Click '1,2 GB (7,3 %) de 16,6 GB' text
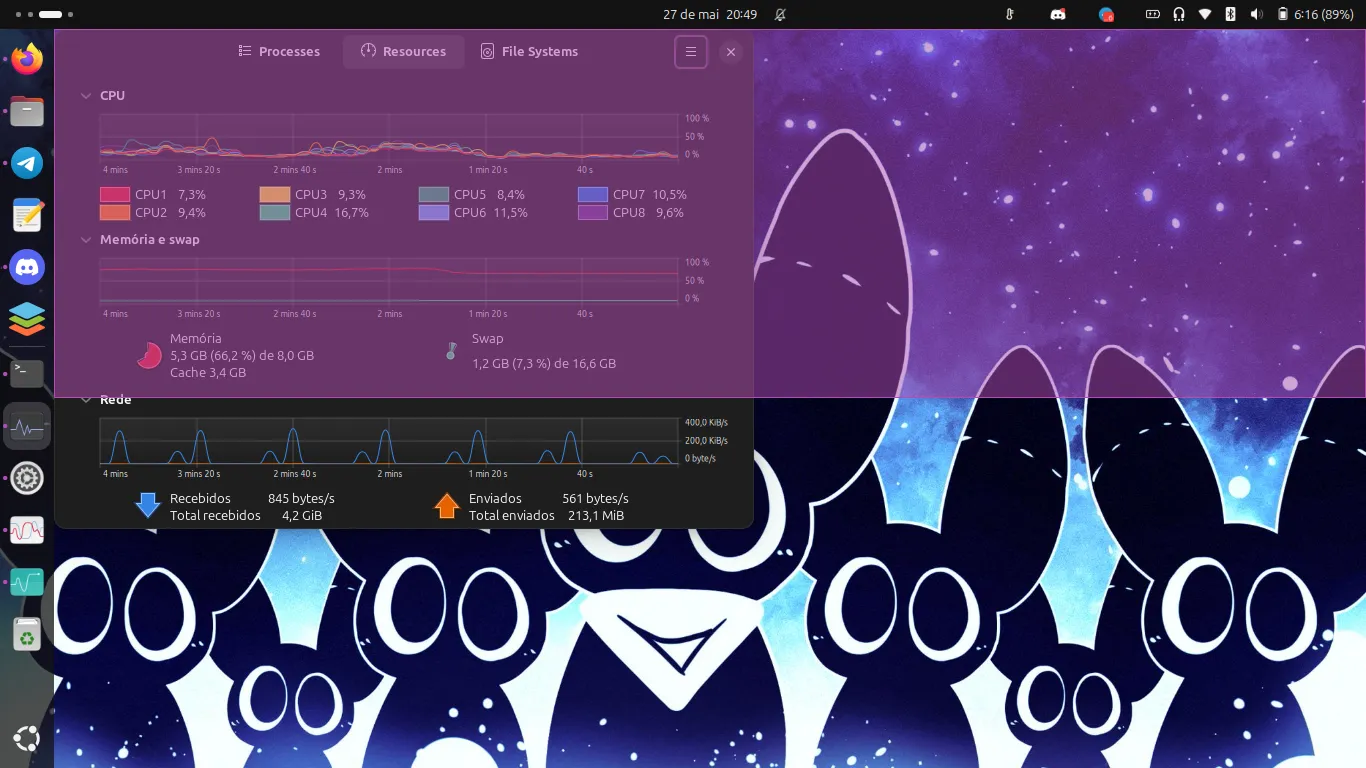The height and width of the screenshot is (768, 1366). click(x=544, y=364)
